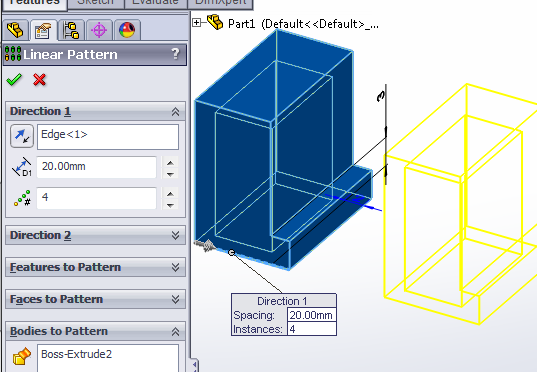Click the Part1 icon in flyout tree
This screenshot has width=537, height=372.
click(215, 22)
